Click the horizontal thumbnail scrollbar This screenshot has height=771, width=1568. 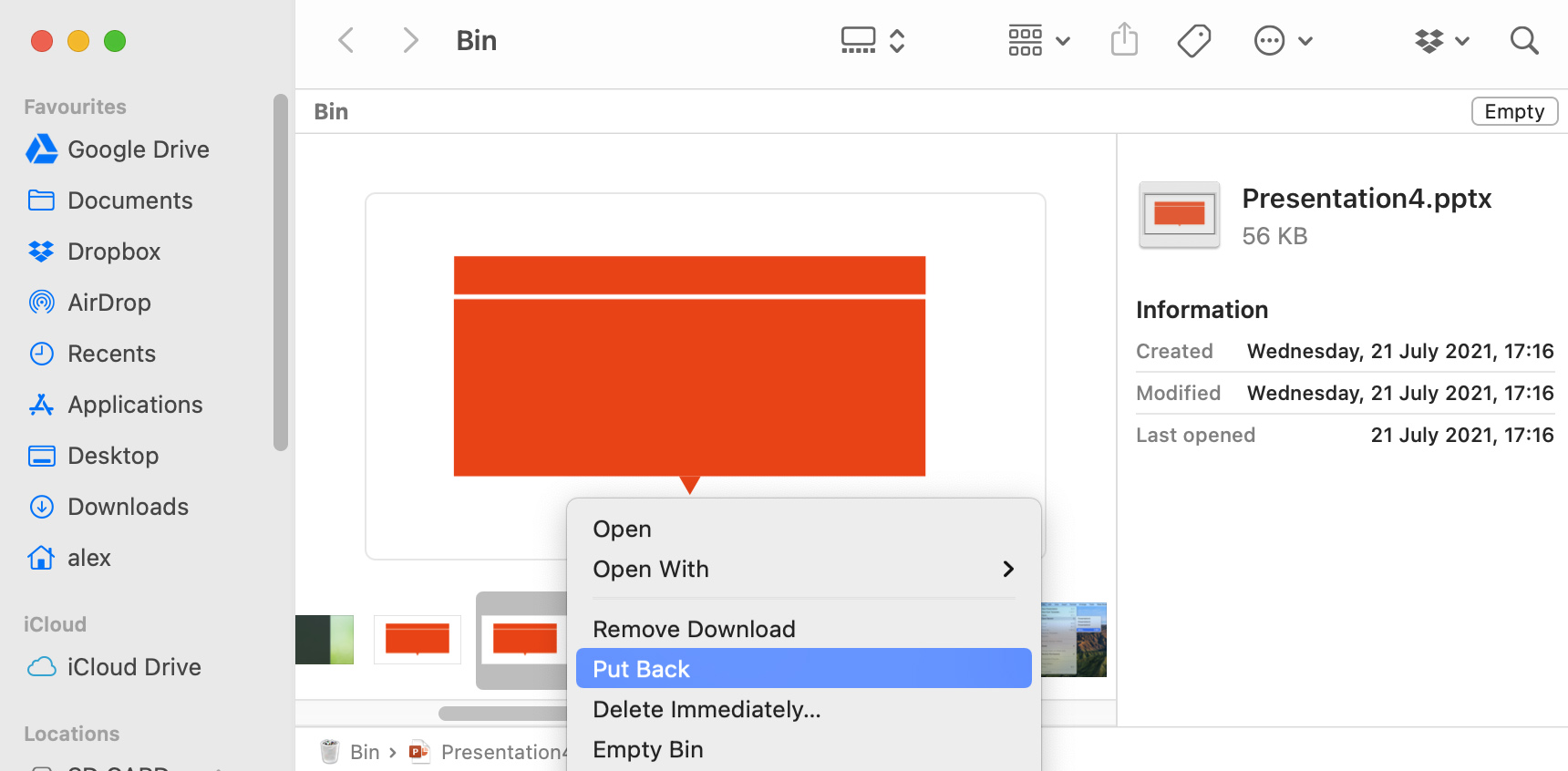tap(501, 713)
